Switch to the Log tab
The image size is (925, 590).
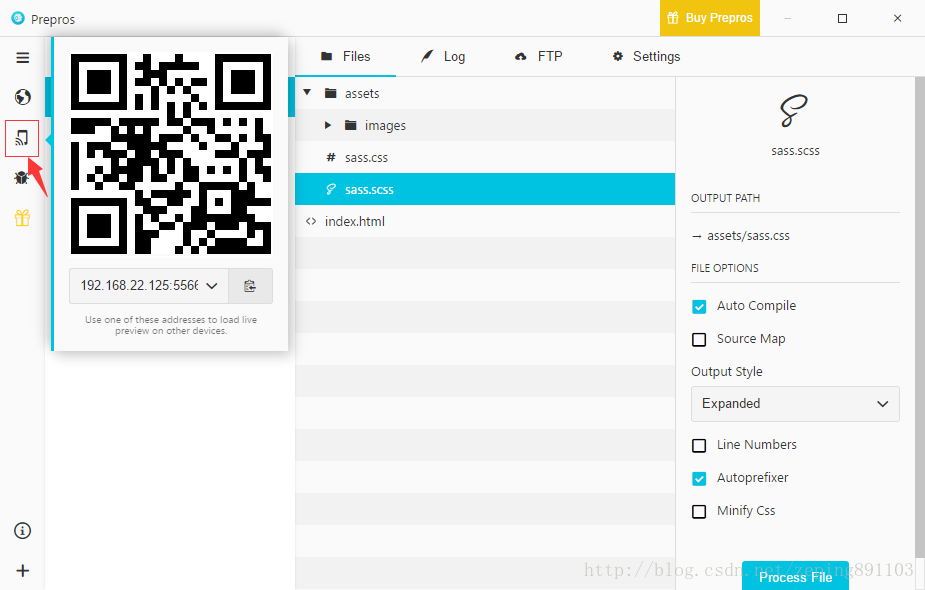click(443, 57)
